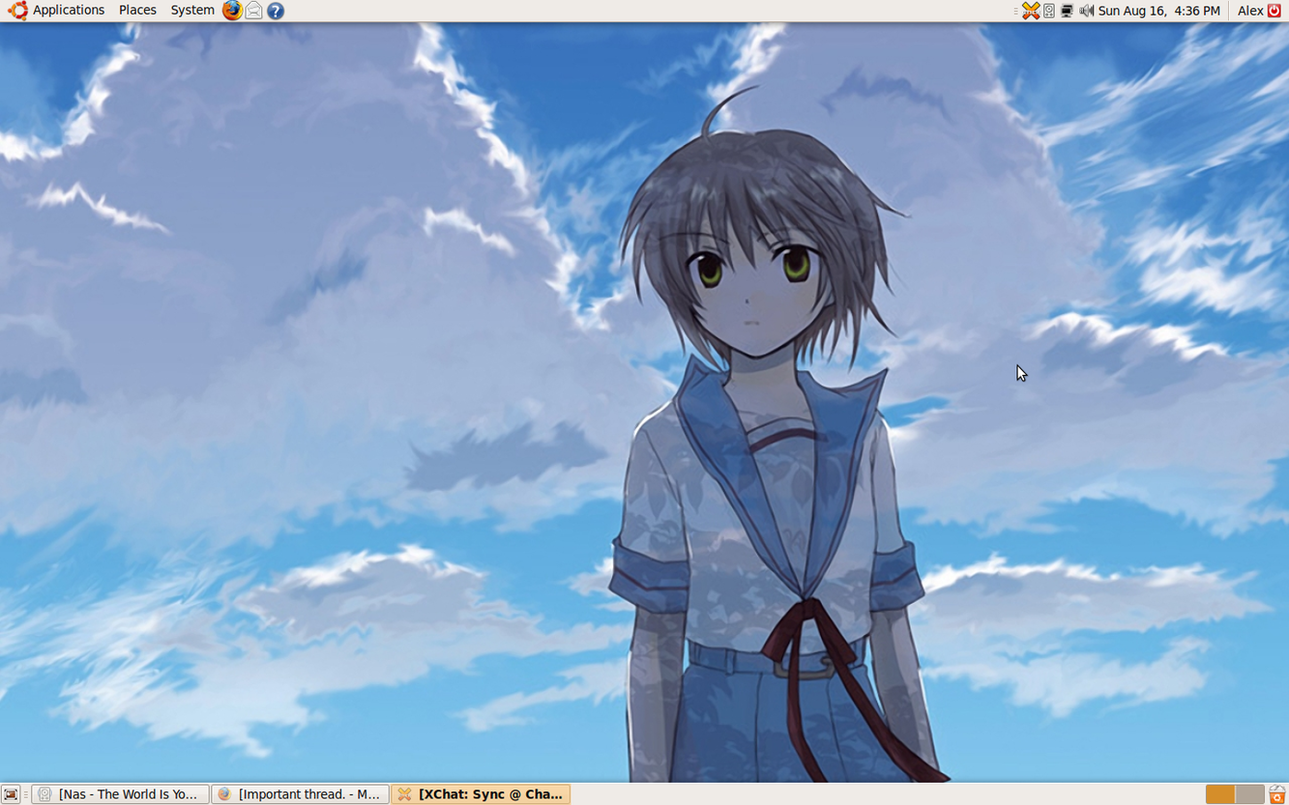Open the network connection monitor icon
Screen dimensions: 1289x805
(x=1067, y=11)
